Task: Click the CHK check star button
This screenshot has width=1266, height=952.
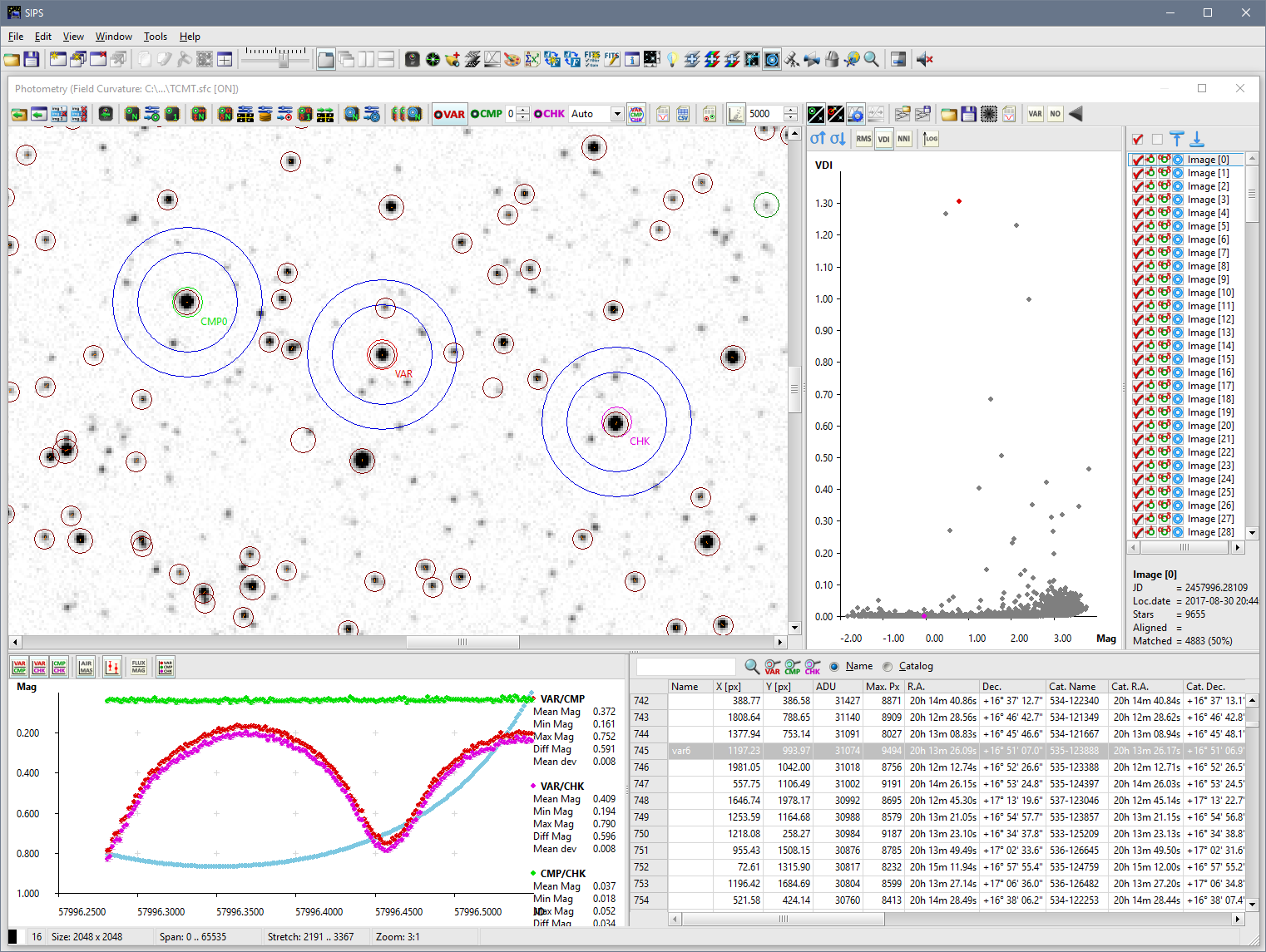Action: (549, 114)
